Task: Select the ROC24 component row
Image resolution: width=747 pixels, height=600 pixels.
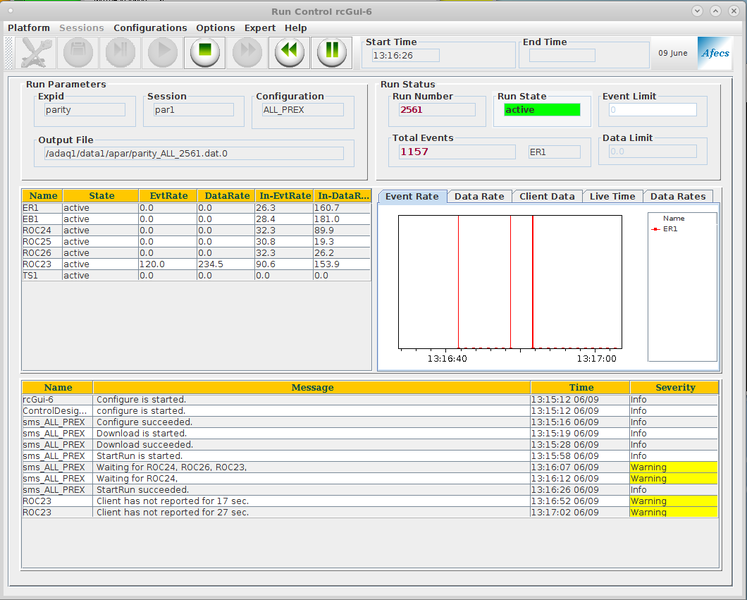Action: tap(196, 231)
